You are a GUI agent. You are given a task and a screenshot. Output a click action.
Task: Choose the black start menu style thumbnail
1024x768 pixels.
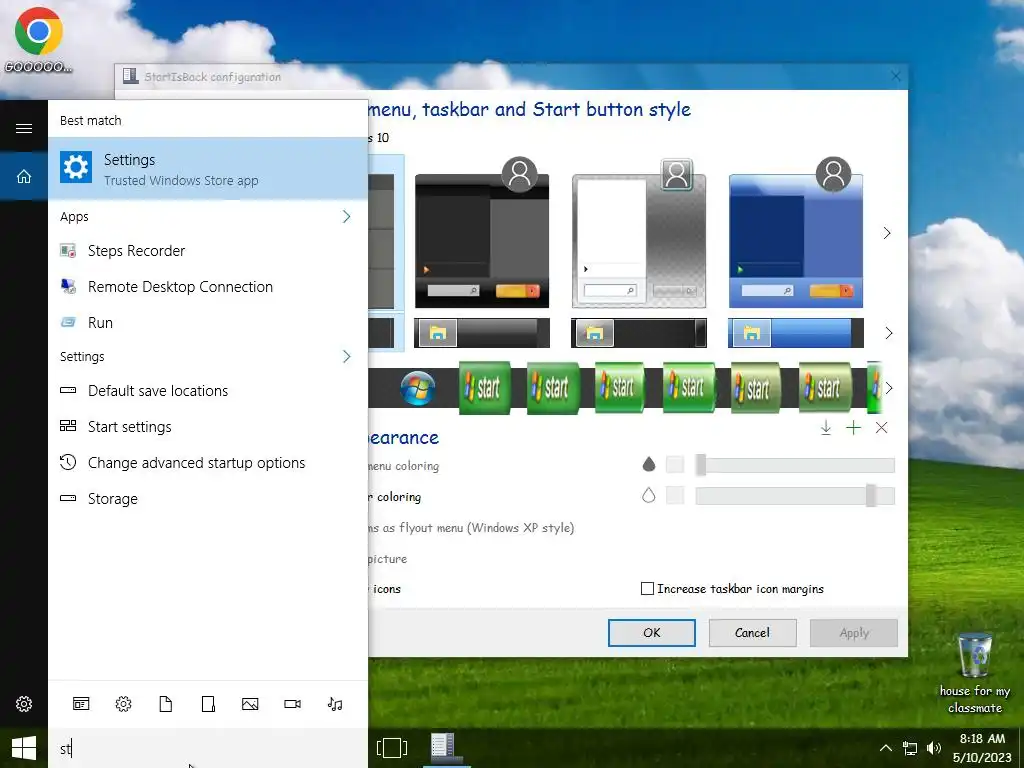pos(482,233)
